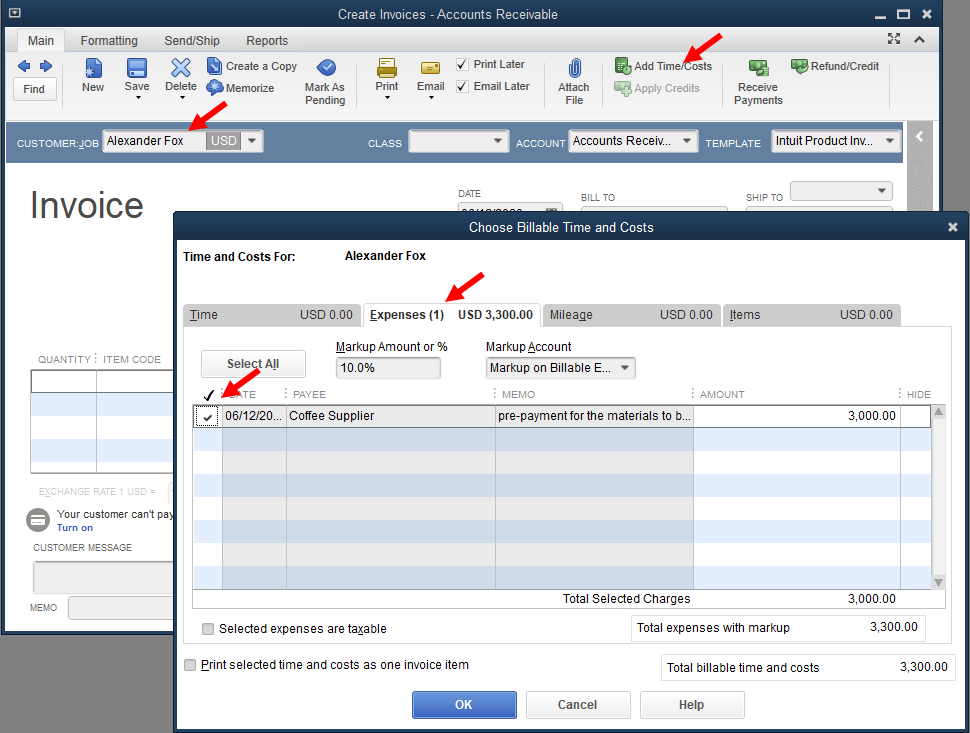Viewport: 970px width, 733px height.
Task: Open Refund/Credit
Action: pyautogui.click(x=835, y=66)
